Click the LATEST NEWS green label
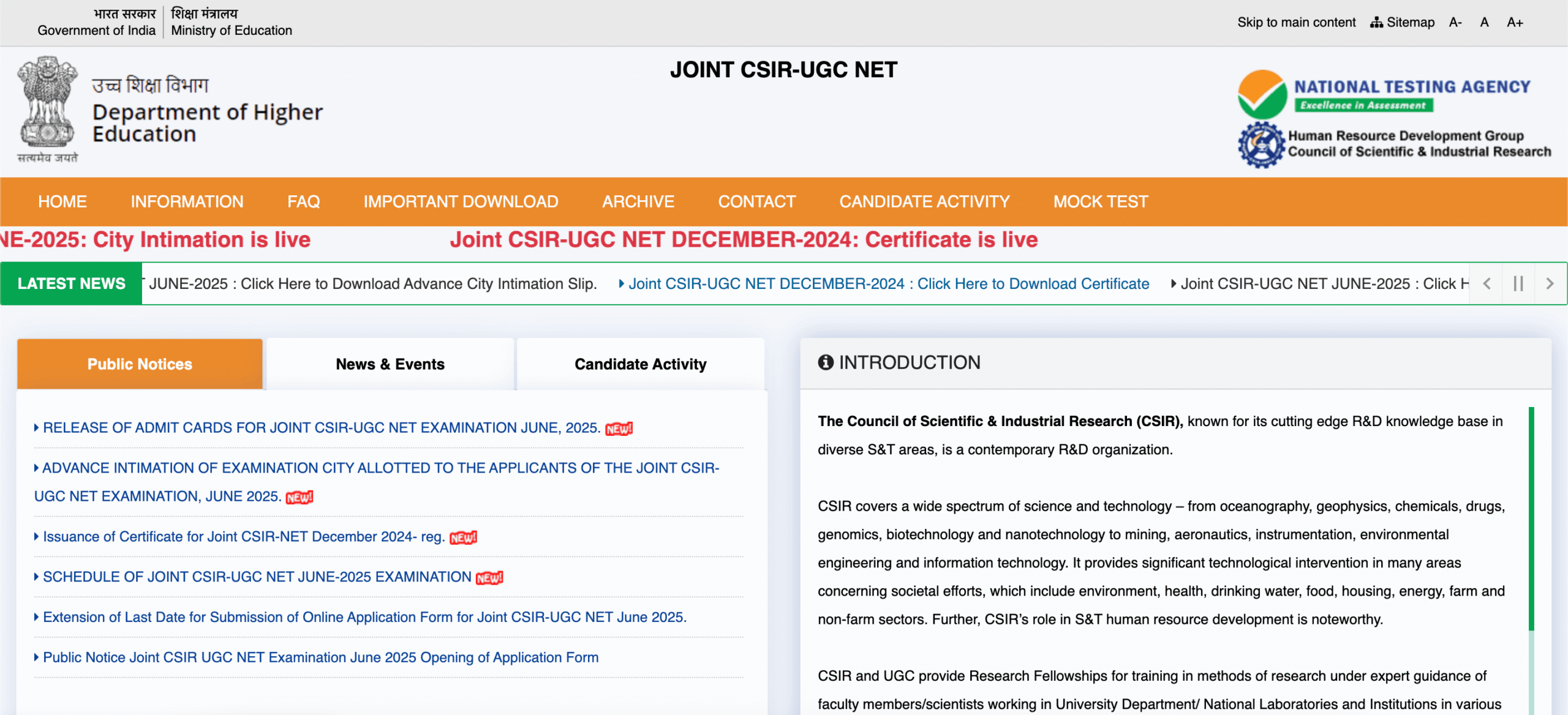Image resolution: width=1568 pixels, height=715 pixels. click(x=71, y=283)
